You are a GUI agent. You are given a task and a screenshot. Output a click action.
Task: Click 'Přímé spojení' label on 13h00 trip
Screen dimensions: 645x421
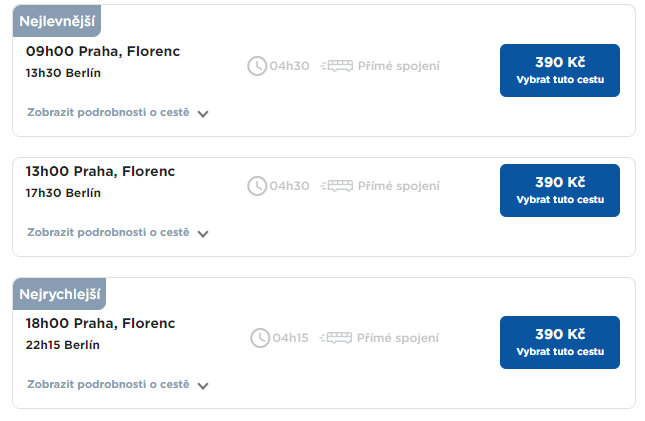click(x=398, y=186)
